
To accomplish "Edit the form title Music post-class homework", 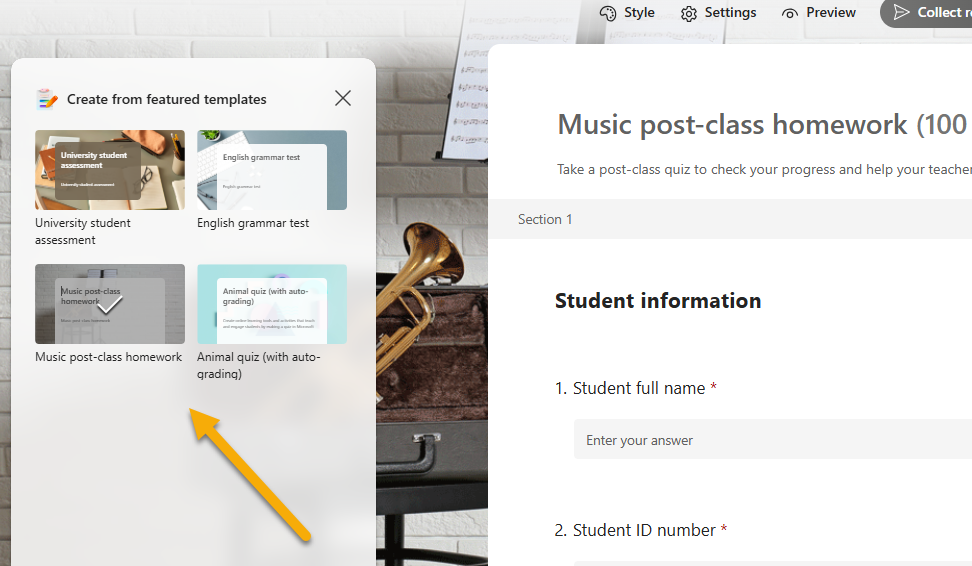I will (x=735, y=125).
